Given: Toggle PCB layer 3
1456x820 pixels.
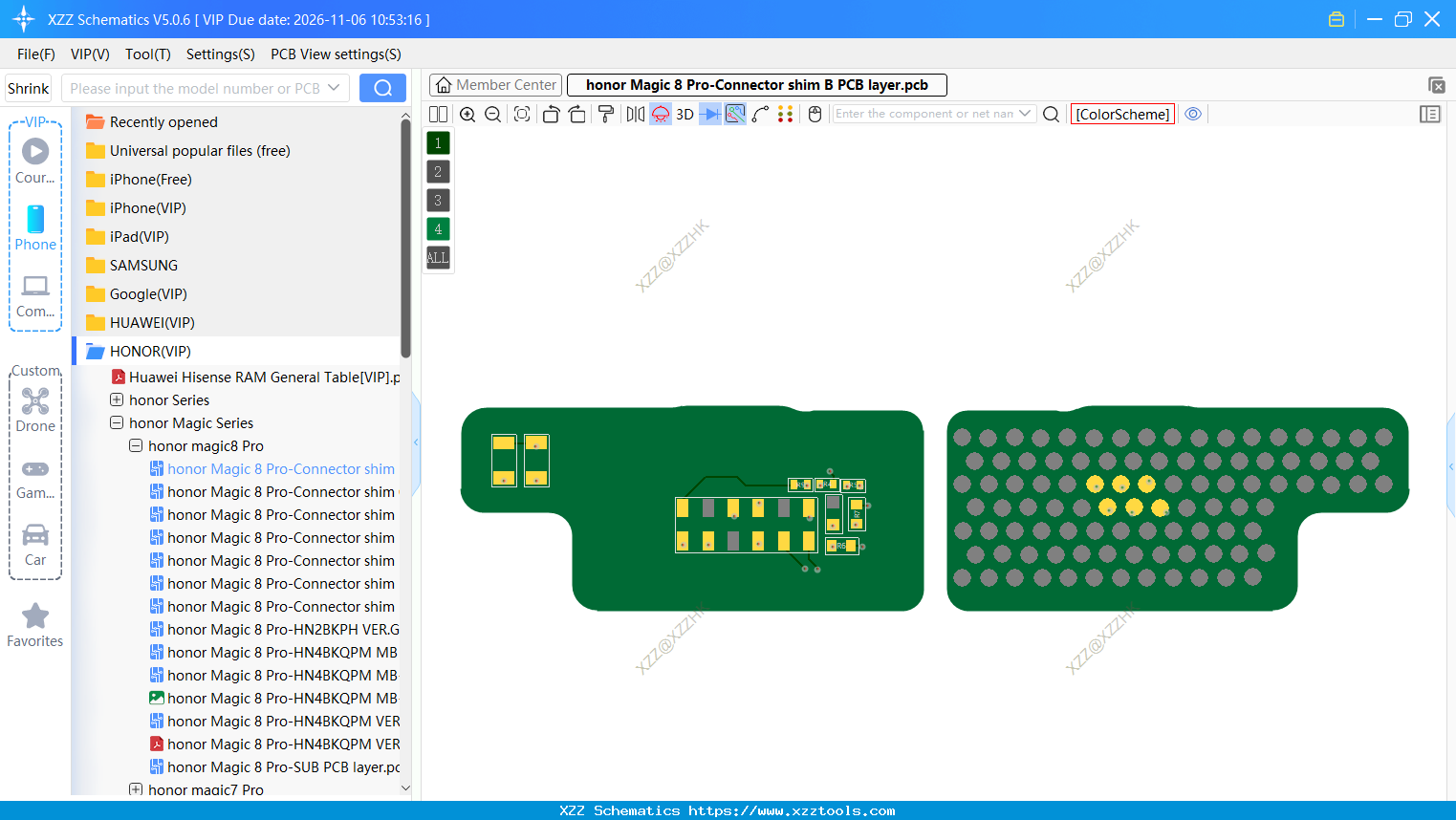Looking at the screenshot, I should [438, 201].
